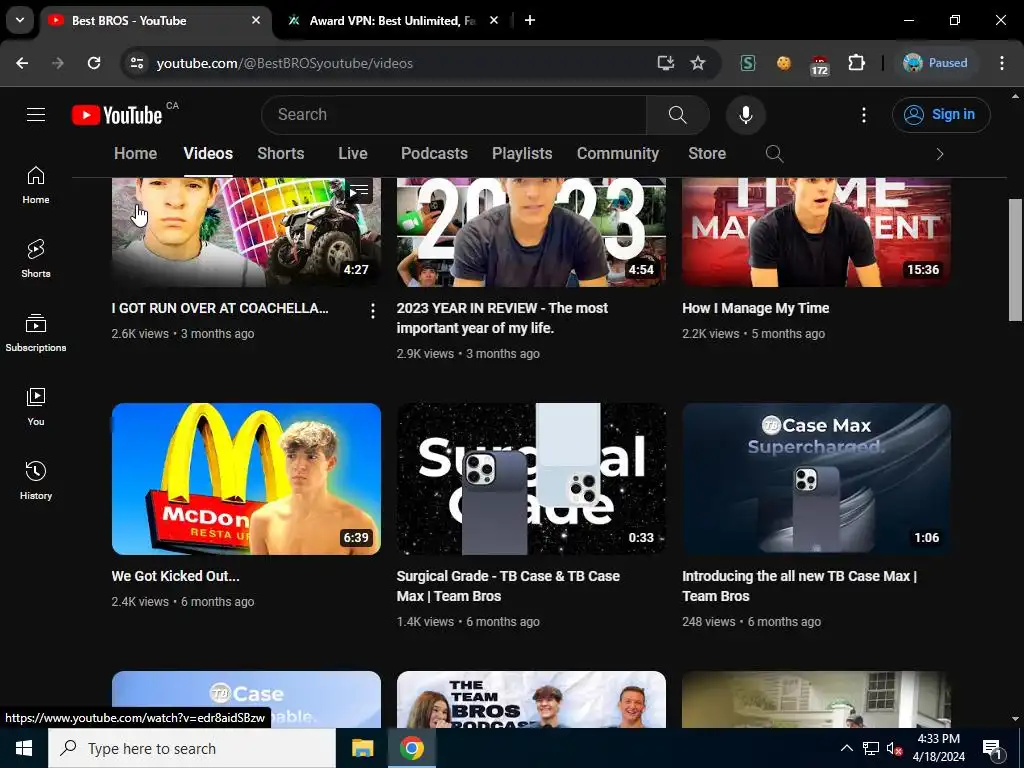Click the Case Max Supercharged thumbnail

pyautogui.click(x=816, y=479)
